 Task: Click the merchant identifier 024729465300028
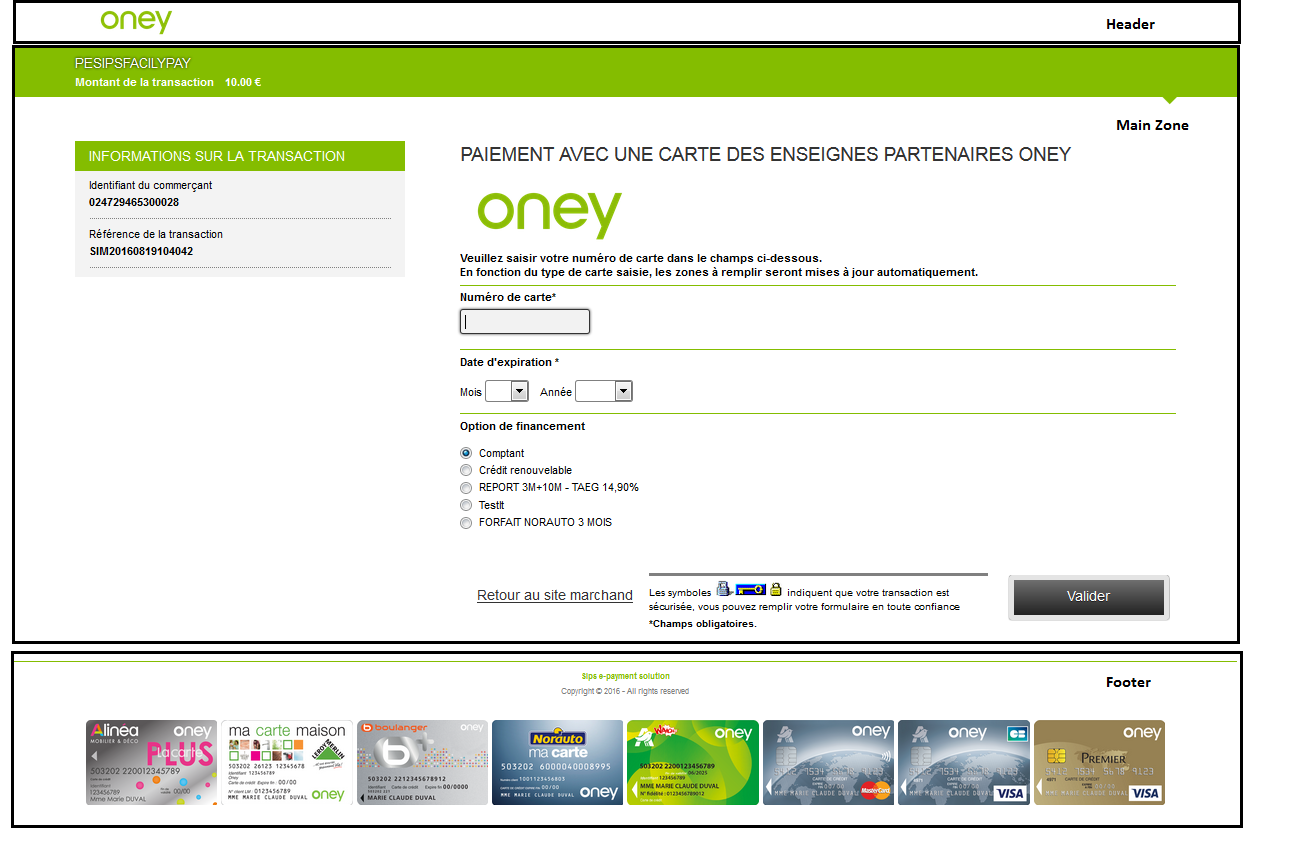pyautogui.click(x=134, y=202)
